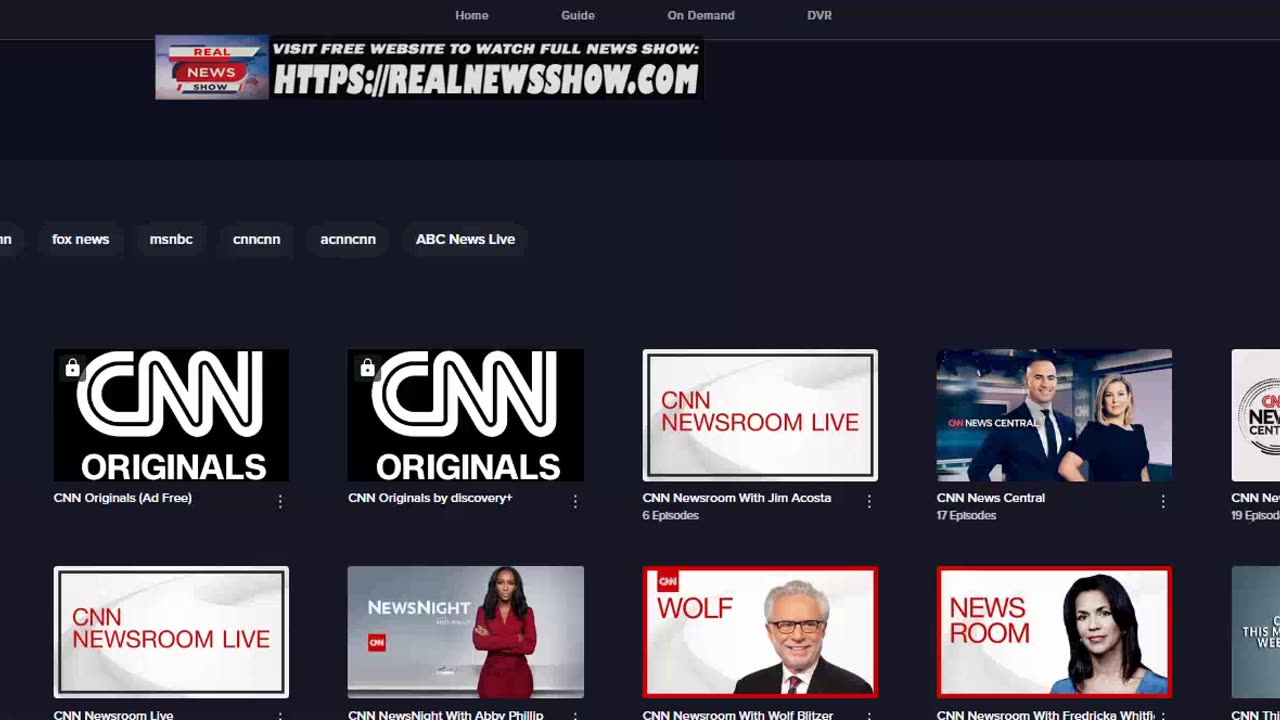This screenshot has height=720, width=1280.
Task: Open CNN NewsNight With Abby Phillip thumbnail
Action: 465,632
